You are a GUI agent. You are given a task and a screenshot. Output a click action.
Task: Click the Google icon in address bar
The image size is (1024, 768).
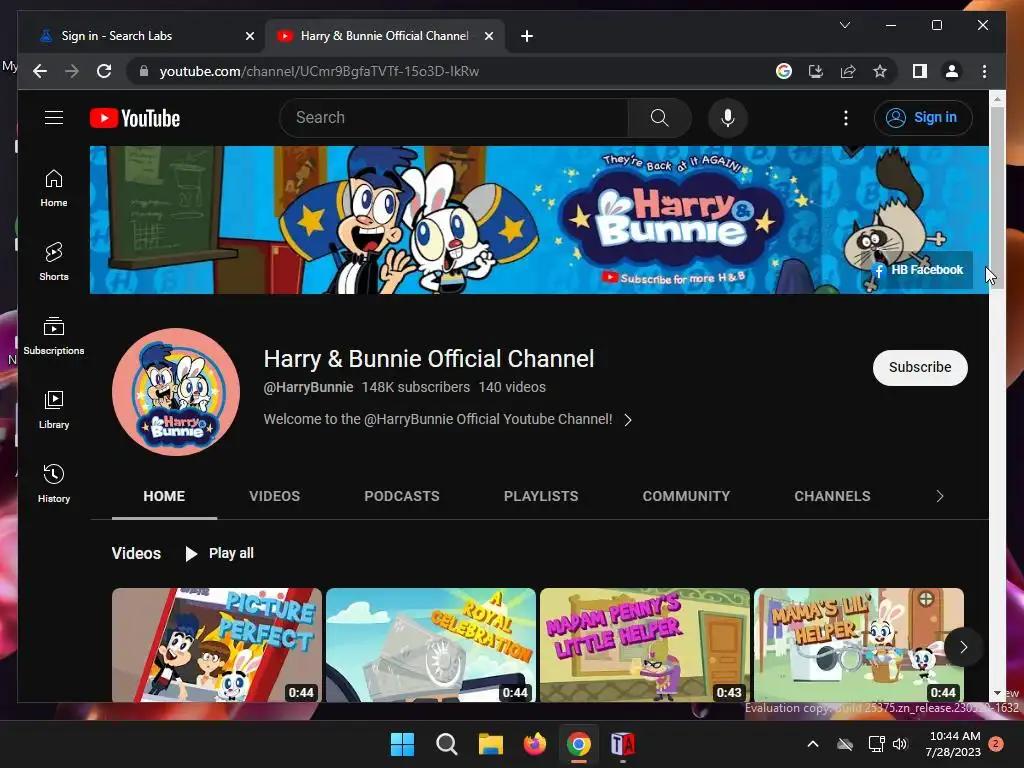click(784, 71)
